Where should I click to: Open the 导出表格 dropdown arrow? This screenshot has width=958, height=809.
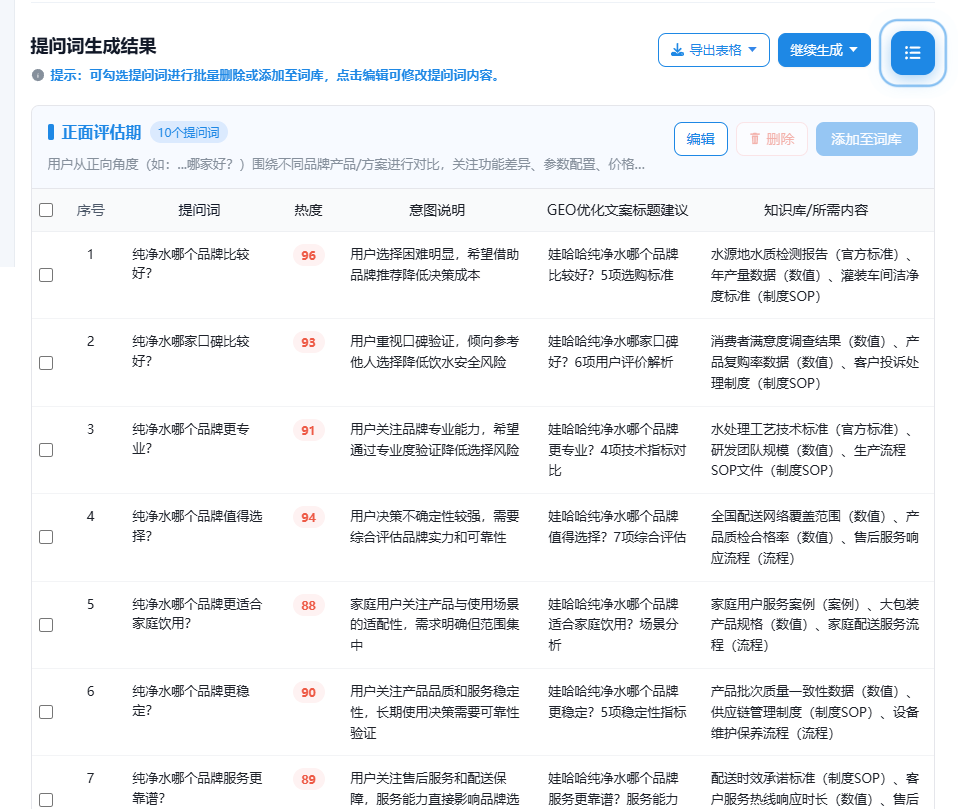coord(752,50)
